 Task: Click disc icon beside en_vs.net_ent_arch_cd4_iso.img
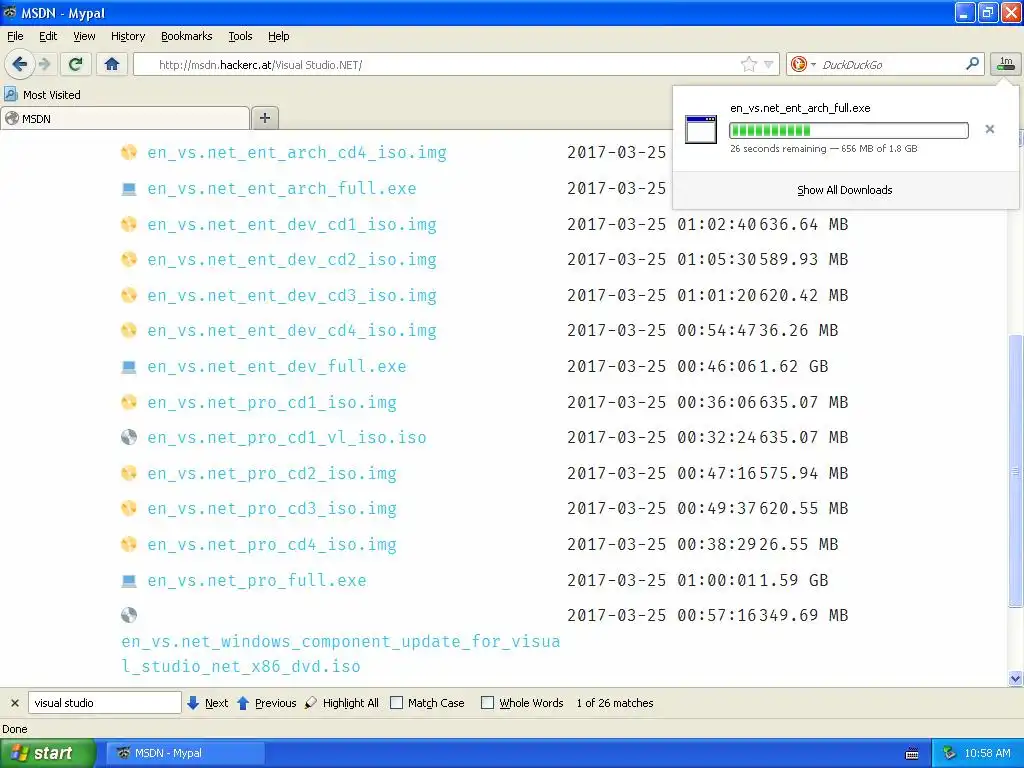pos(129,152)
